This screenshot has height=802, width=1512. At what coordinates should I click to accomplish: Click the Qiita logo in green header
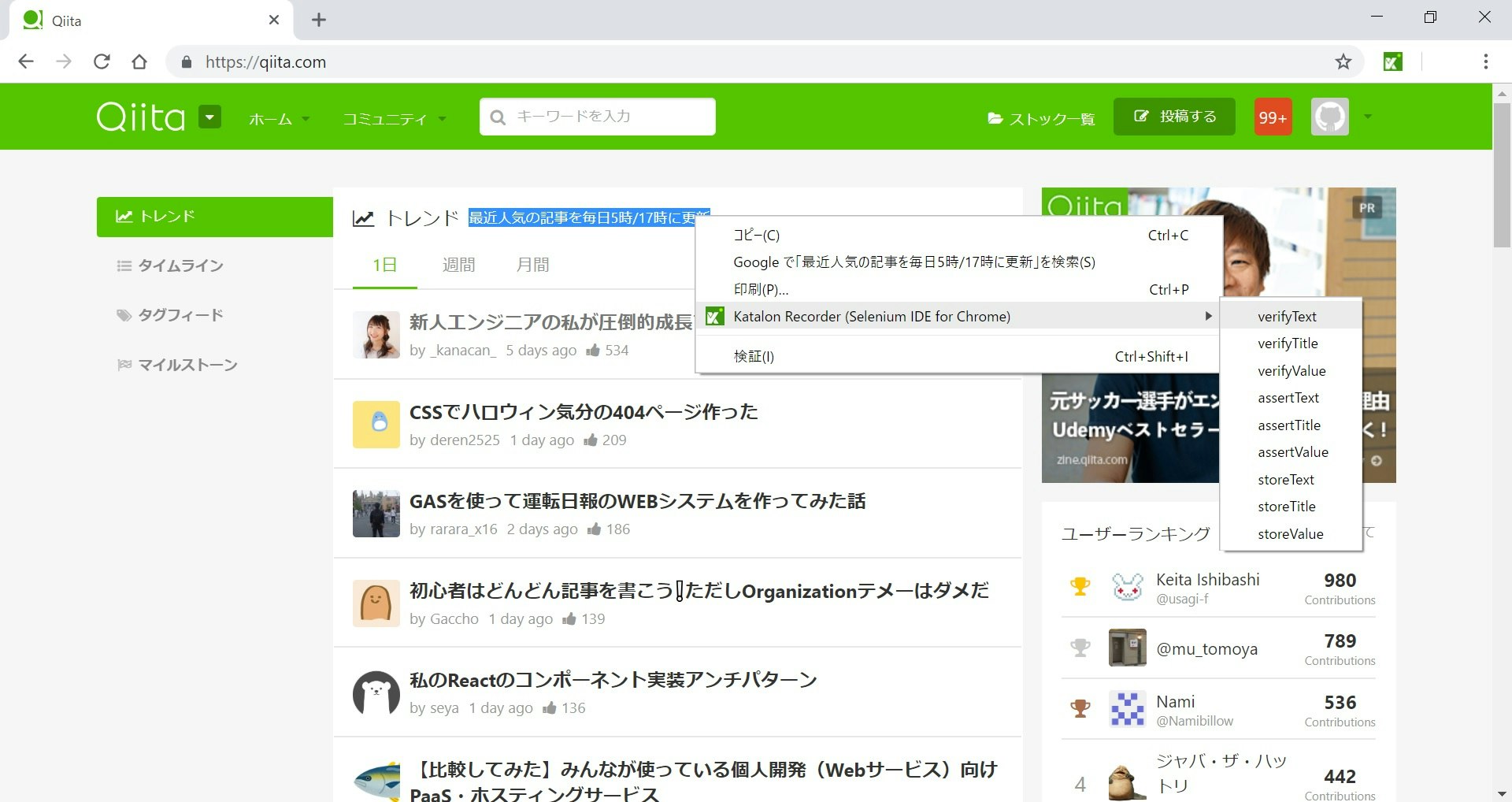pyautogui.click(x=141, y=117)
